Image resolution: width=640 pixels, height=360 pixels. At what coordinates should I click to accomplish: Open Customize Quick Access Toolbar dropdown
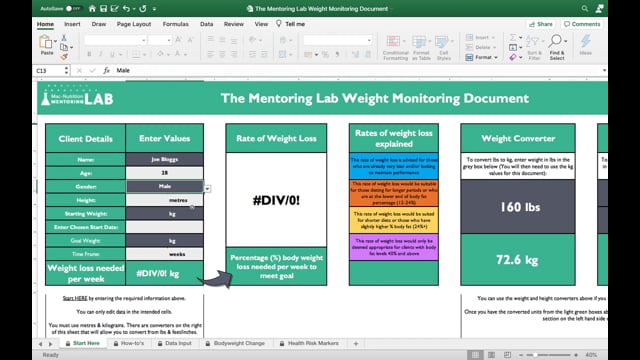[154, 9]
